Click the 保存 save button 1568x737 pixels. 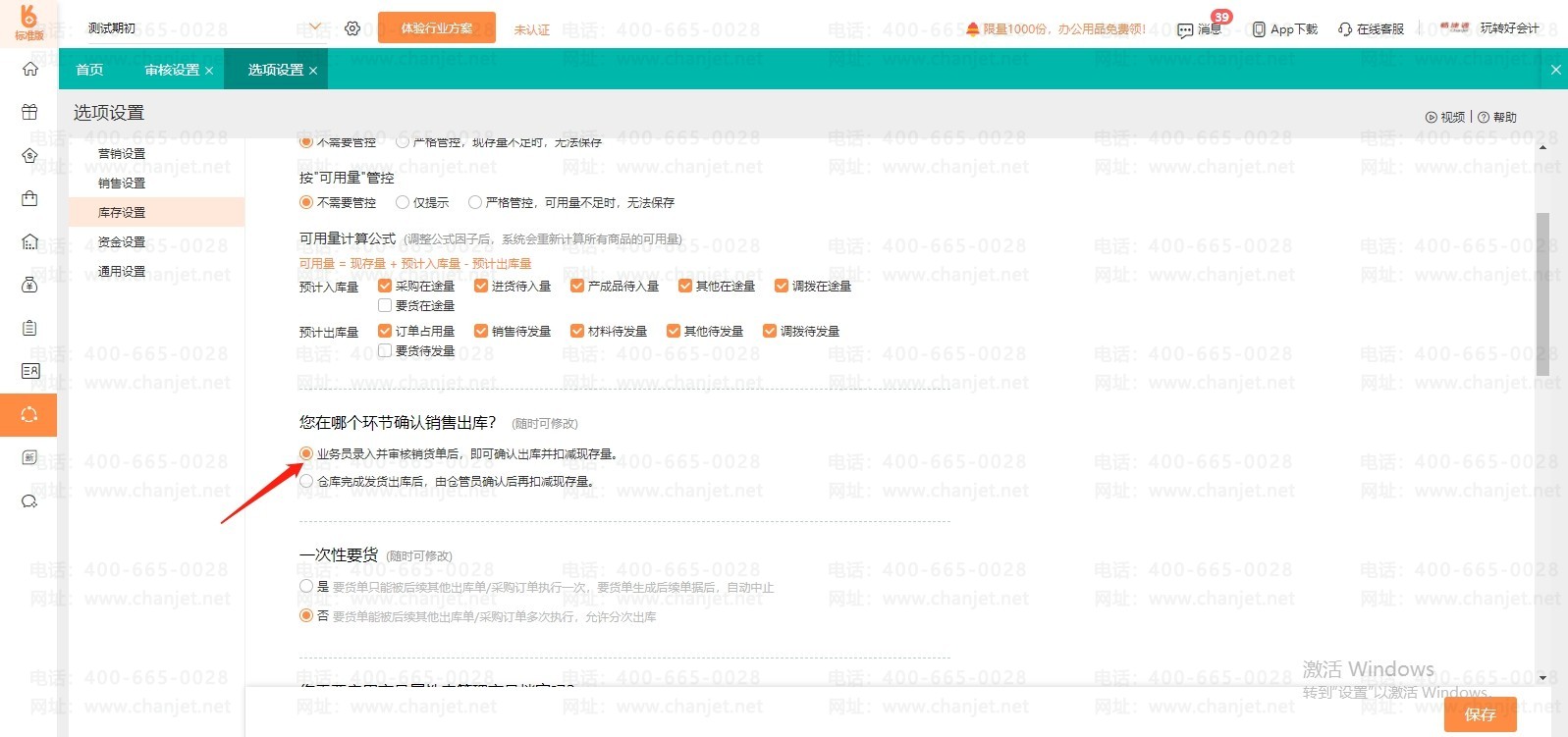point(1480,714)
